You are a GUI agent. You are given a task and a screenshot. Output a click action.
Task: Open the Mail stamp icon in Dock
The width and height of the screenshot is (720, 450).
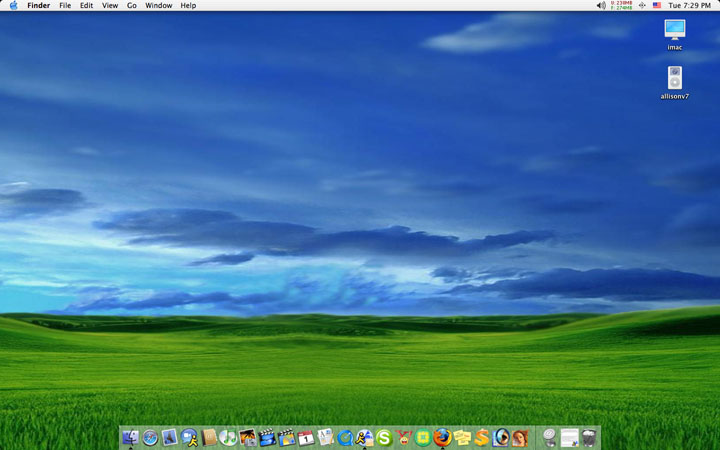169,438
